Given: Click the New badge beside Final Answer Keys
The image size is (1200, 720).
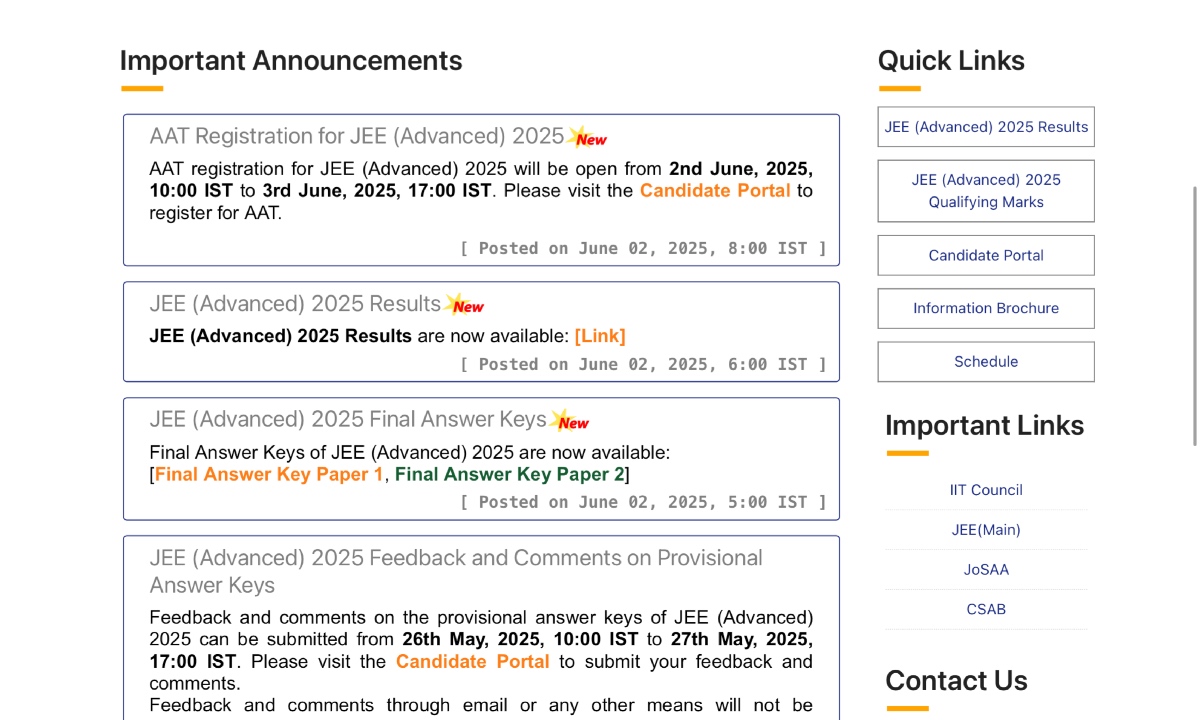Looking at the screenshot, I should coord(570,421).
